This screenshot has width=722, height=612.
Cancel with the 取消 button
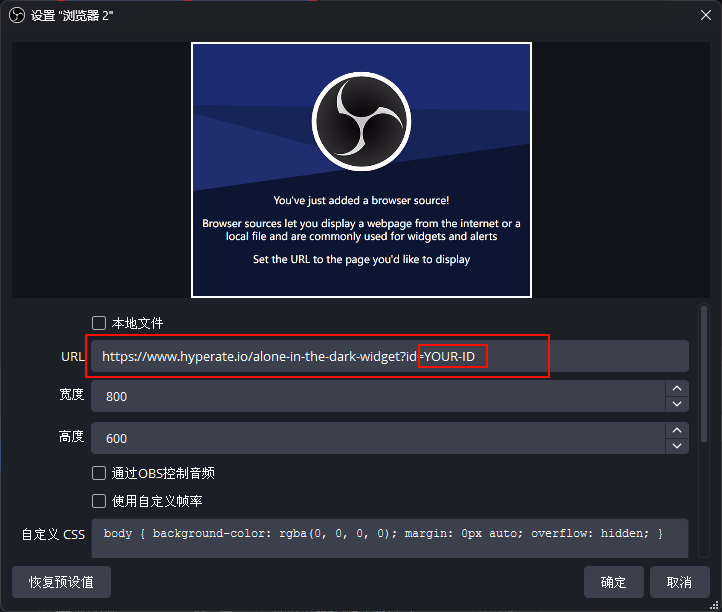point(679,582)
